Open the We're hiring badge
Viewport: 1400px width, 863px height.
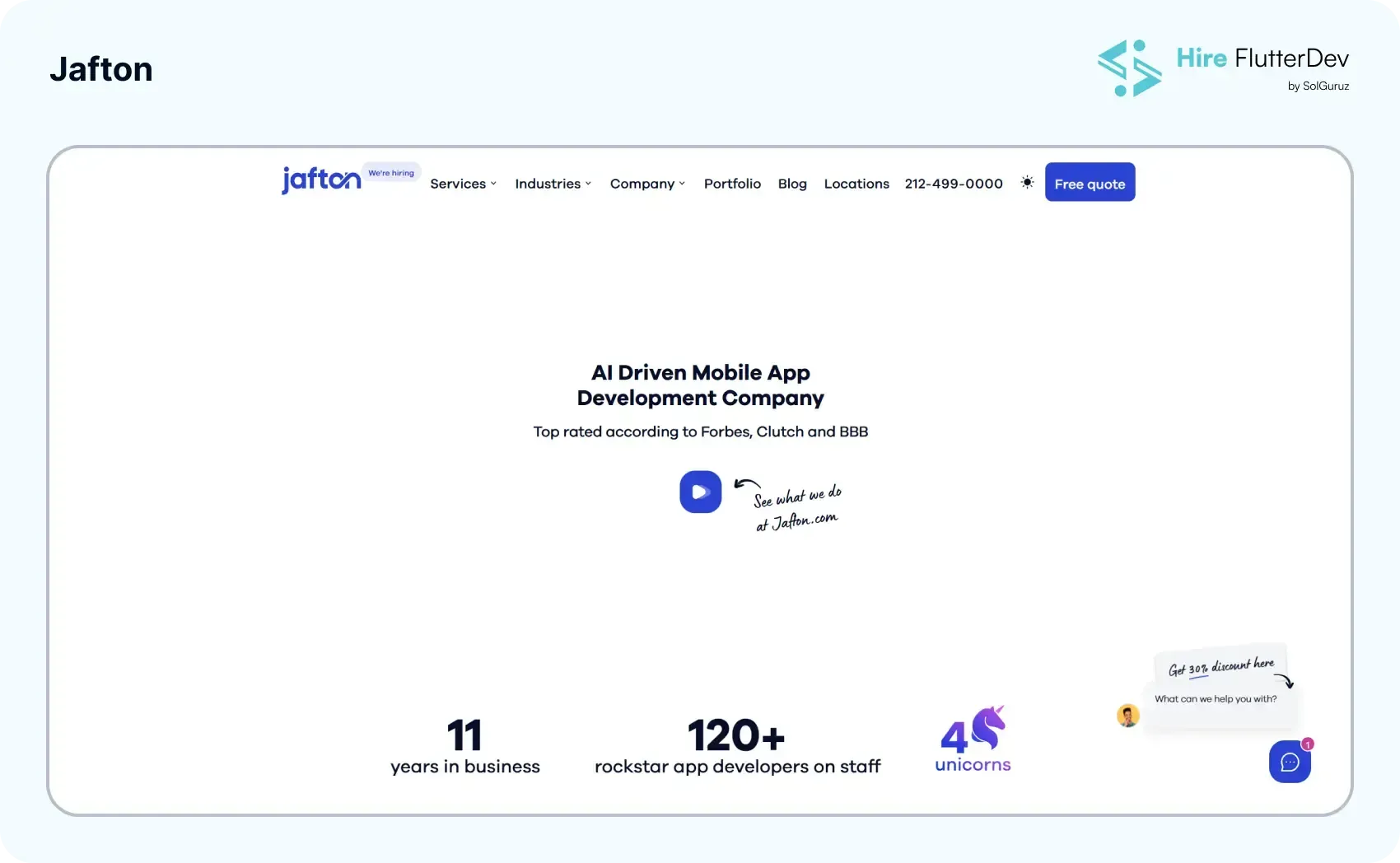[391, 172]
